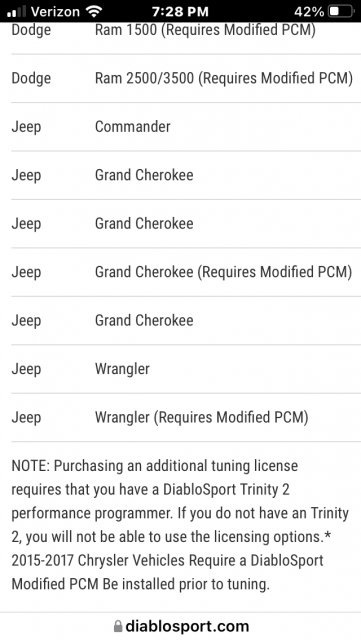Viewport: 361px width, 640px height.
Task: Select the Jeep Commander row
Action: pos(186,127)
